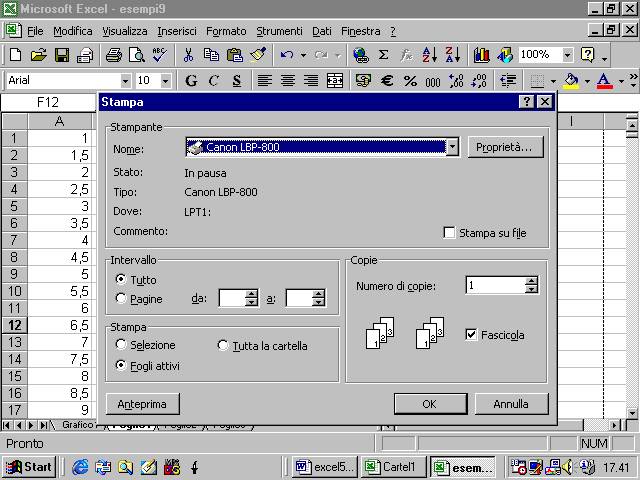Image resolution: width=640 pixels, height=480 pixels.
Task: Click the Underline S formatting icon
Action: click(237, 81)
